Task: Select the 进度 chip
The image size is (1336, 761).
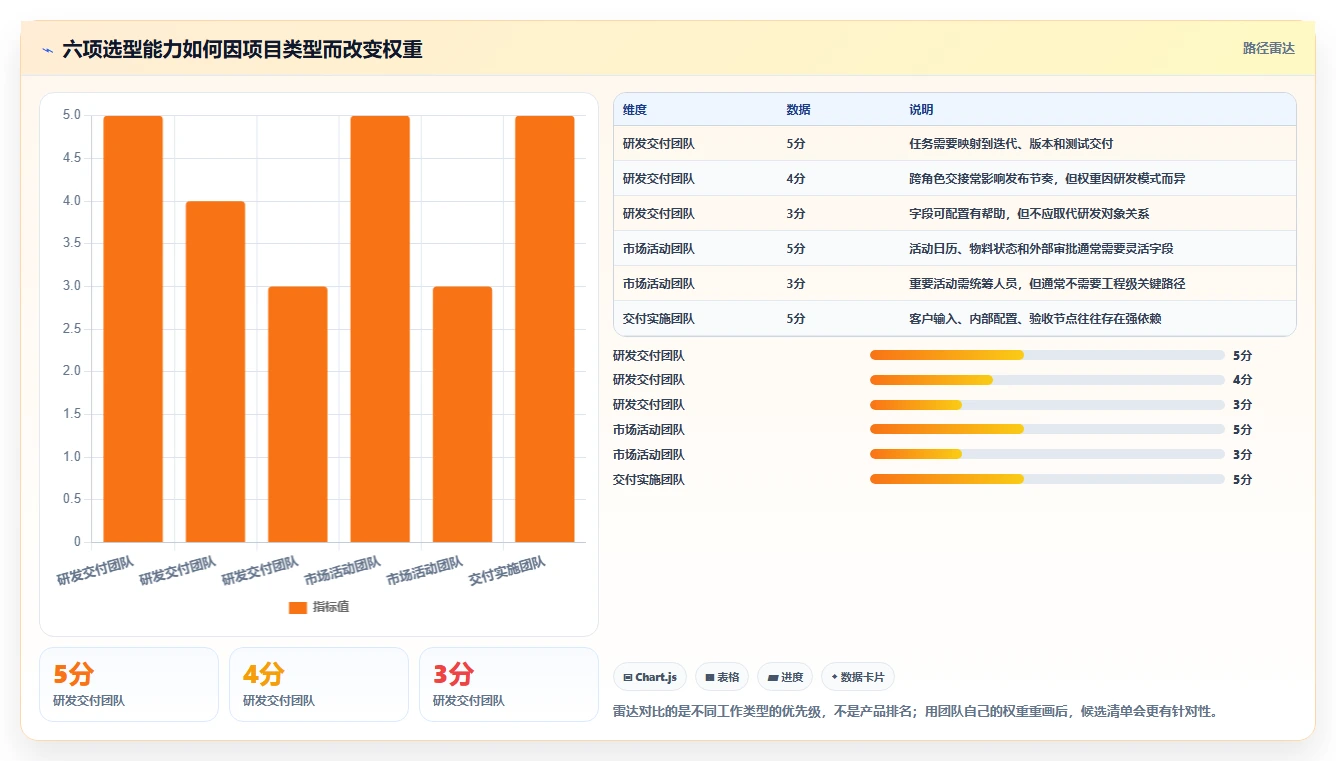Action: point(785,677)
